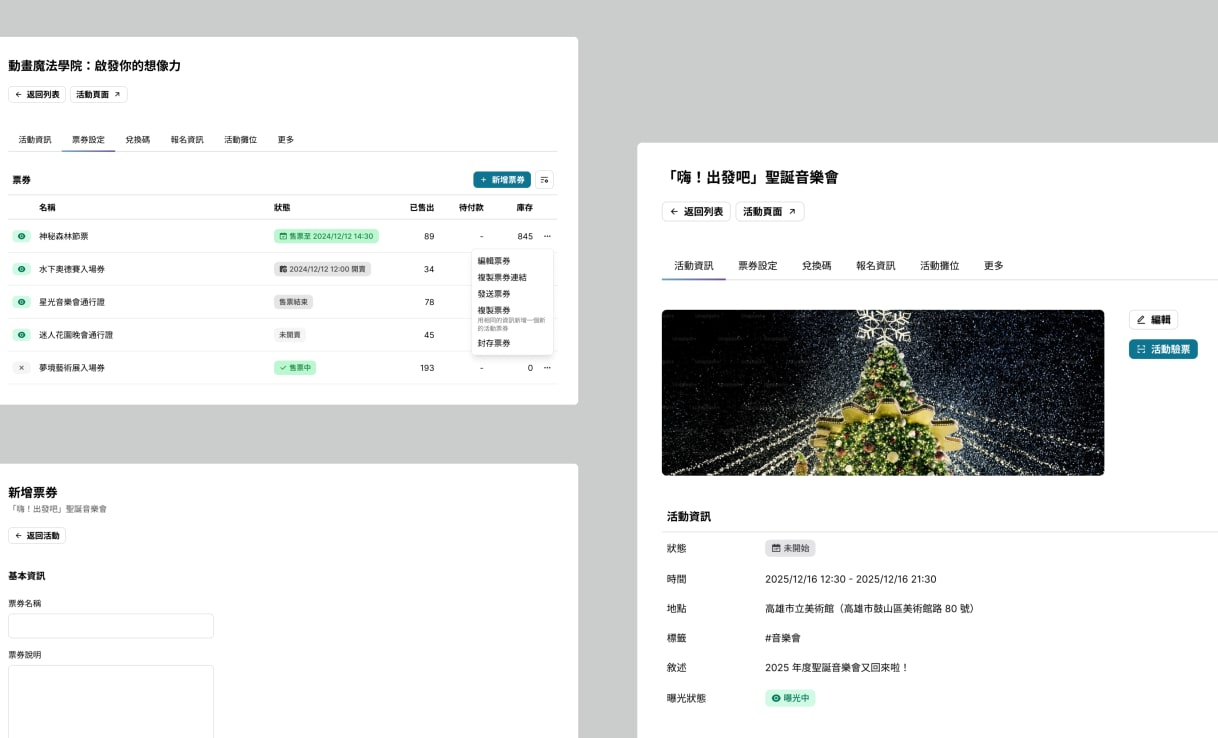Toggle the eye icon for 迷人花園晚會通行證

coord(21,335)
